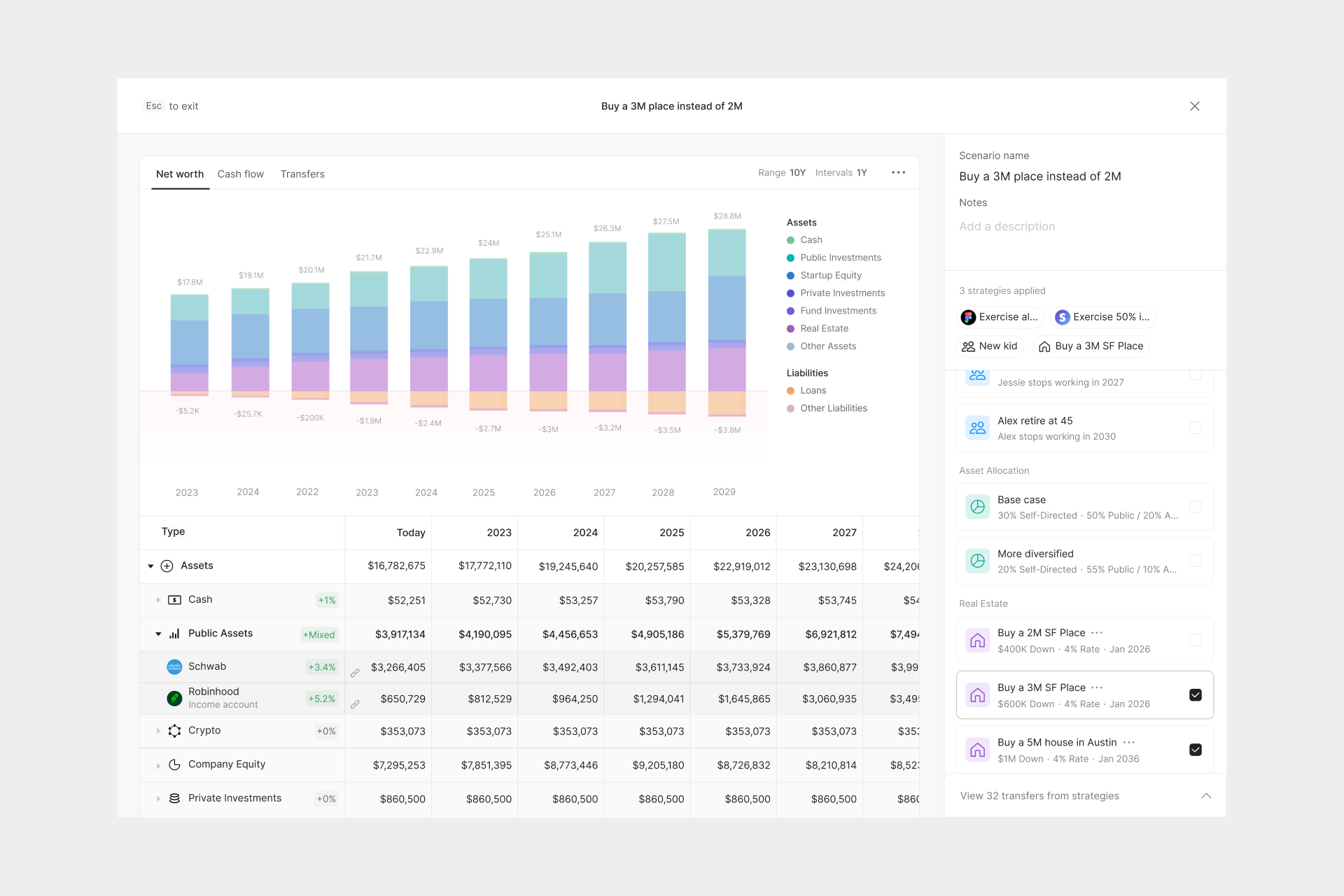Viewport: 1344px width, 896px height.
Task: Click the More diversified allocation pie icon
Action: point(978,561)
